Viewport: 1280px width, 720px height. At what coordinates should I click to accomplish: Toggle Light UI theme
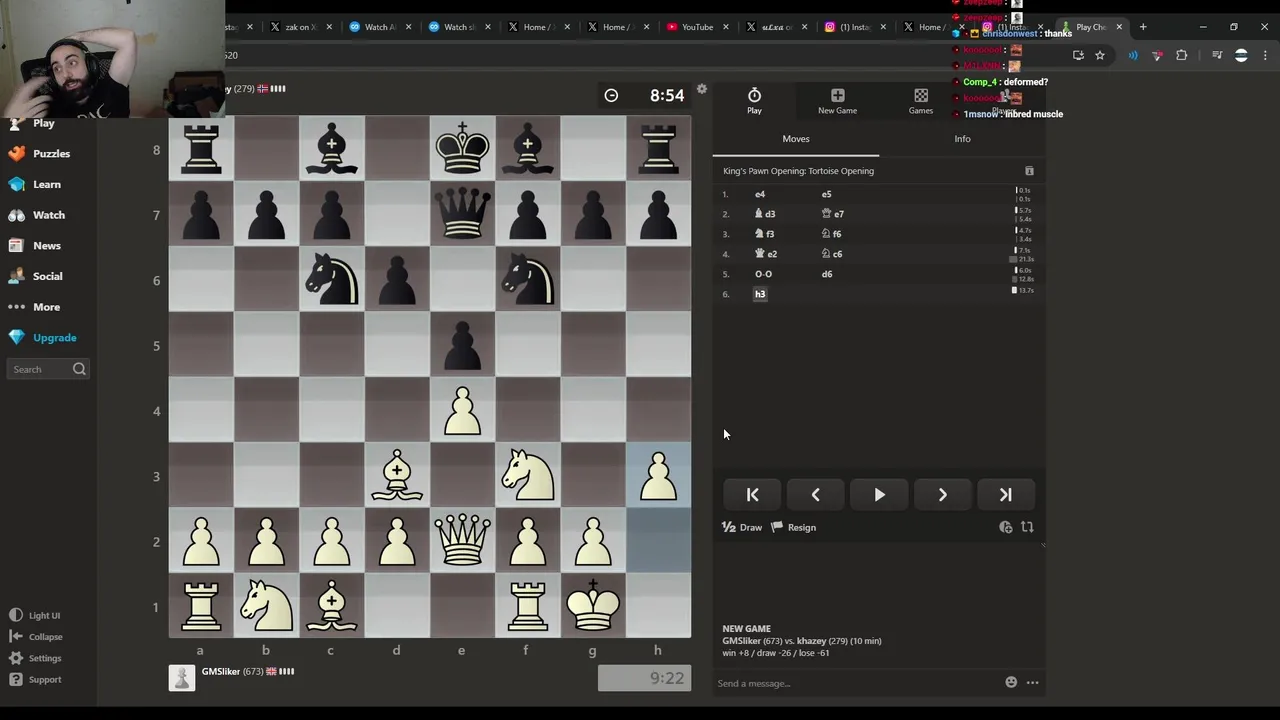tap(35, 616)
